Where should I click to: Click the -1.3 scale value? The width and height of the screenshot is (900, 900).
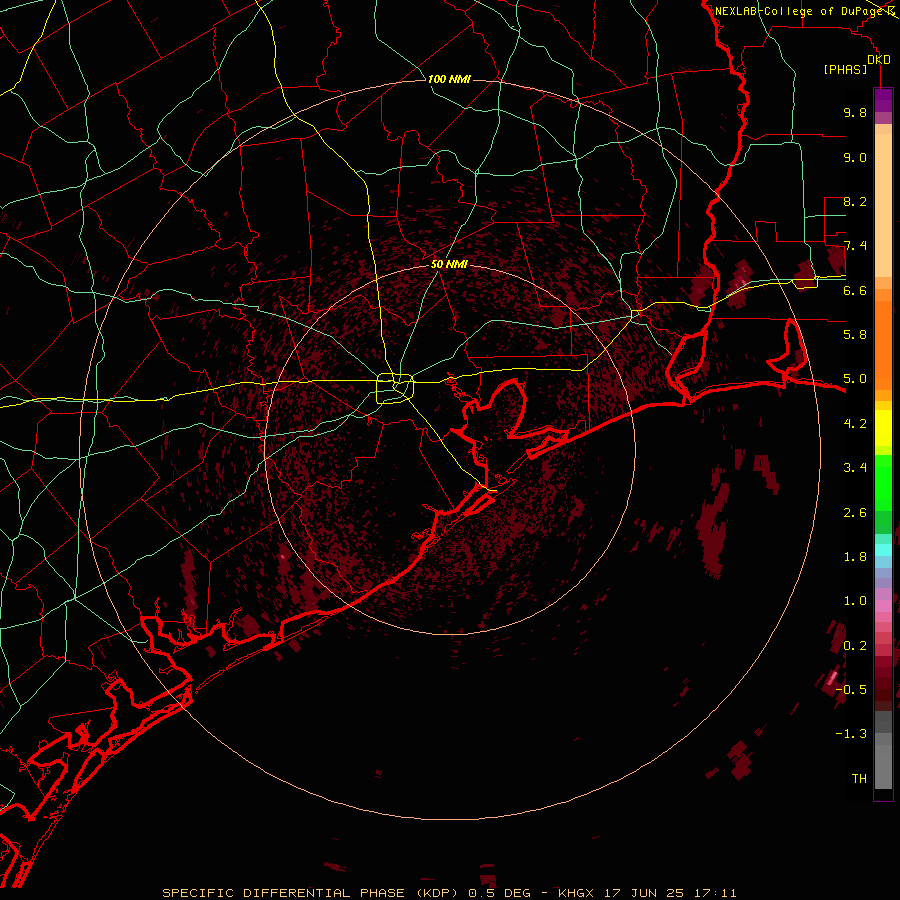851,734
